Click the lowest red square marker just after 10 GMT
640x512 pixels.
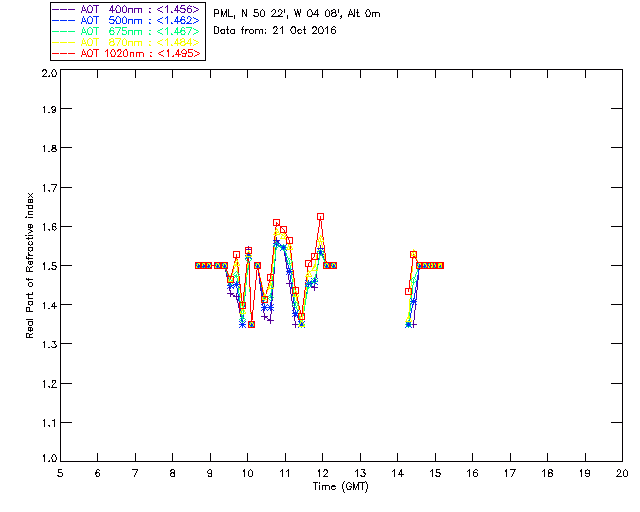pyautogui.click(x=251, y=325)
